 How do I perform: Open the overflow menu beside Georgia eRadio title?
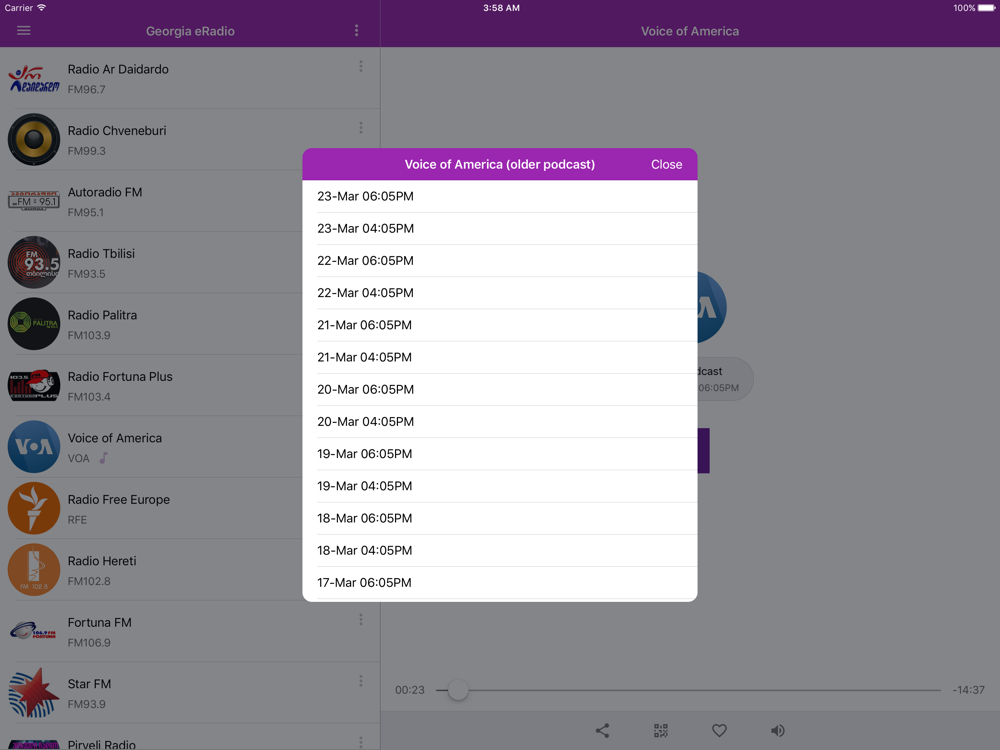(356, 31)
